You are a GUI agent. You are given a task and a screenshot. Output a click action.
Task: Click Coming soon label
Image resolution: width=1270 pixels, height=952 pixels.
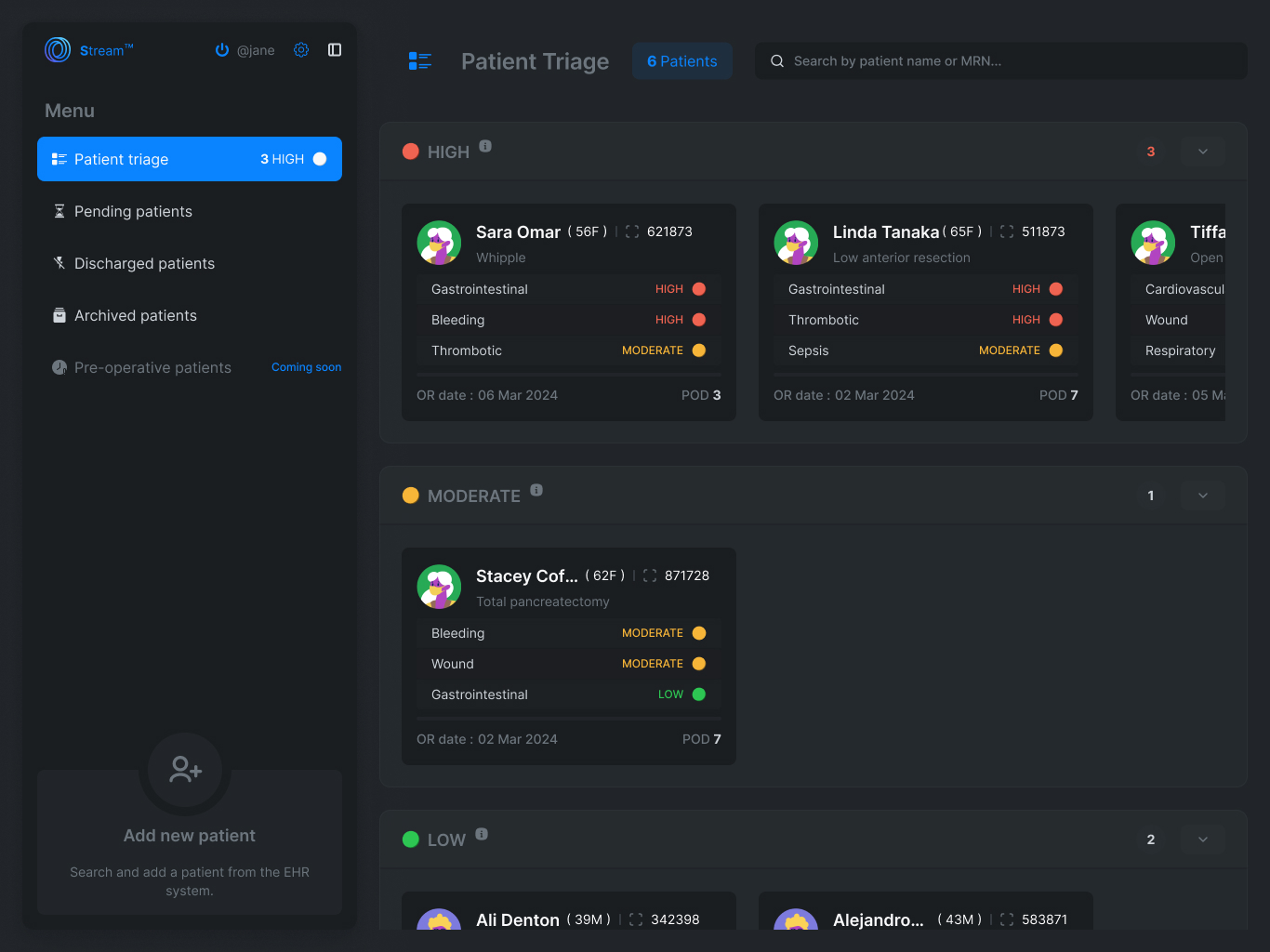point(306,367)
